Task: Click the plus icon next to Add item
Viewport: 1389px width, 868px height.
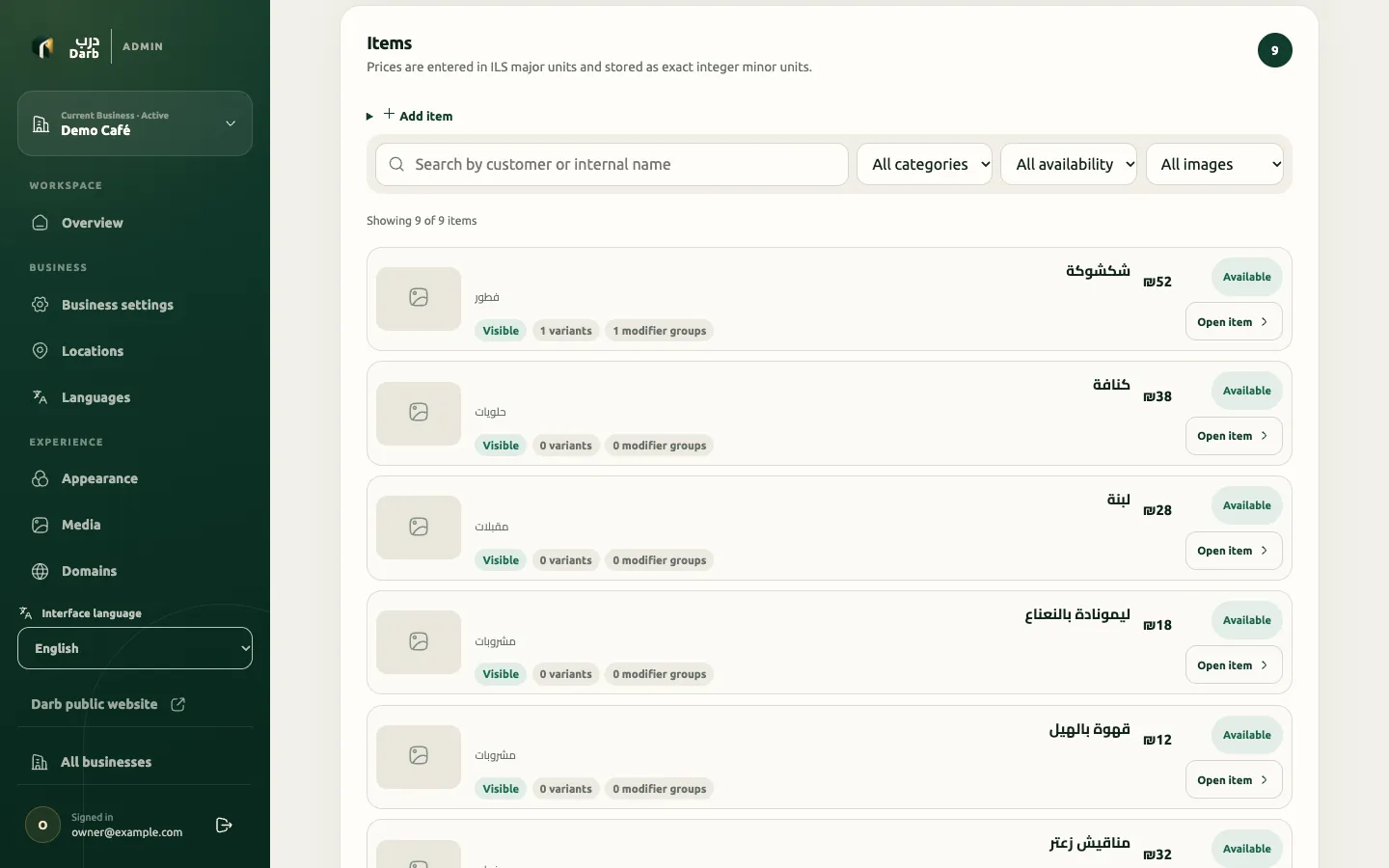Action: (389, 115)
